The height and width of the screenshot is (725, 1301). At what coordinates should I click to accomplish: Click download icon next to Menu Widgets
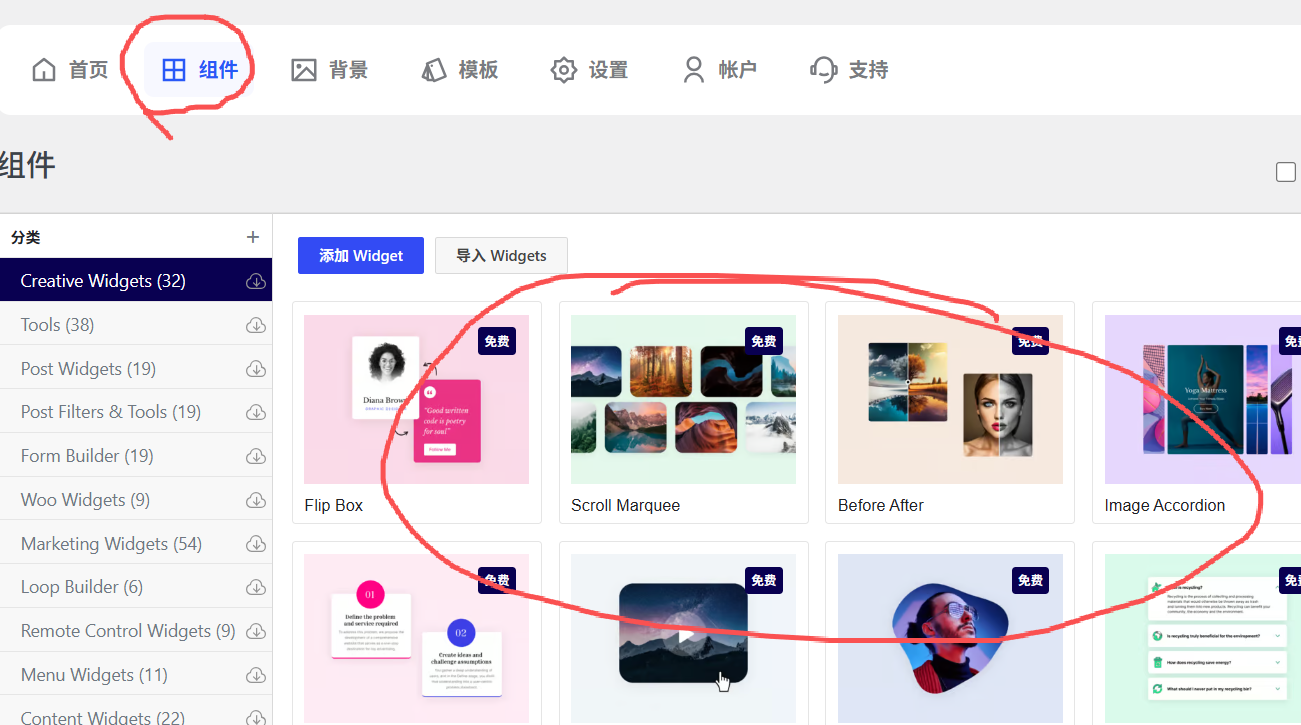tap(256, 675)
